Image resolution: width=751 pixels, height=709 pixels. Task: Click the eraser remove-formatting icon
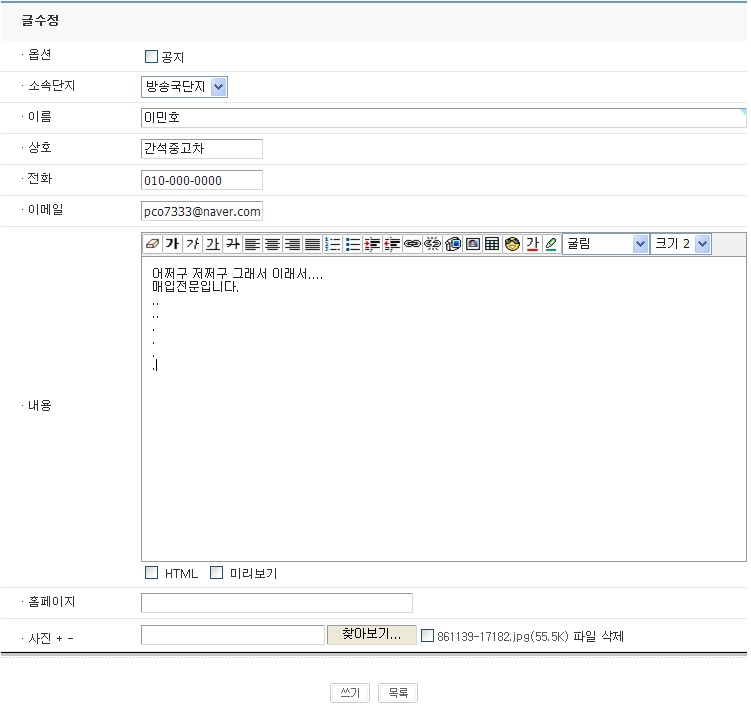(152, 244)
